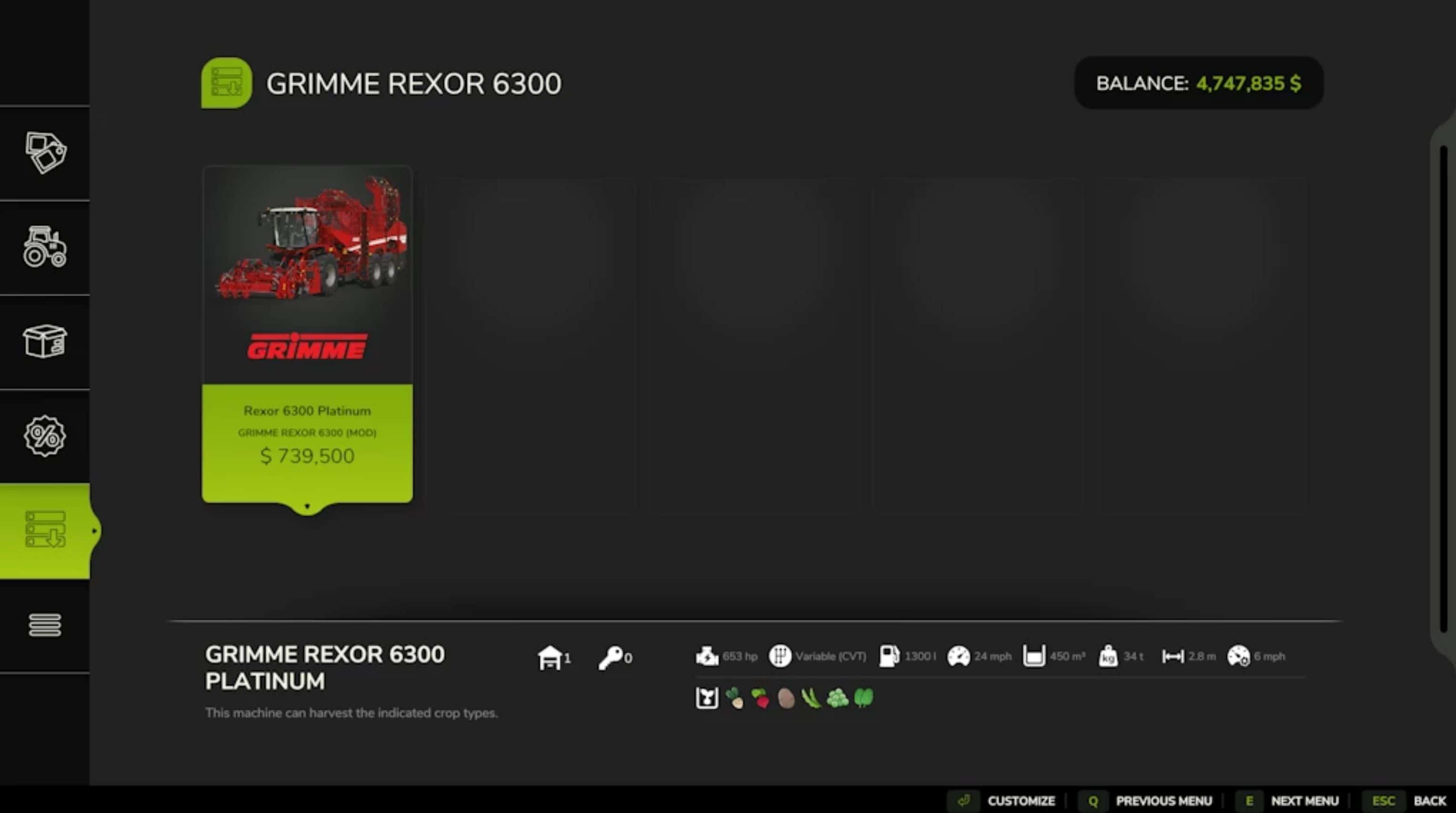This screenshot has width=1456, height=813.
Task: Go to Previous Menu
Action: [x=1163, y=801]
